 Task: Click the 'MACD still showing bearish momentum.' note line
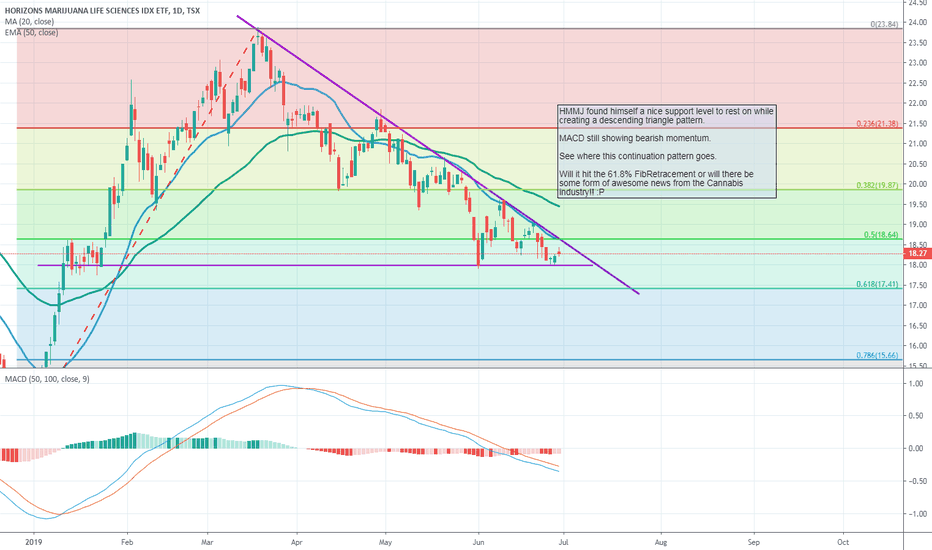[635, 138]
